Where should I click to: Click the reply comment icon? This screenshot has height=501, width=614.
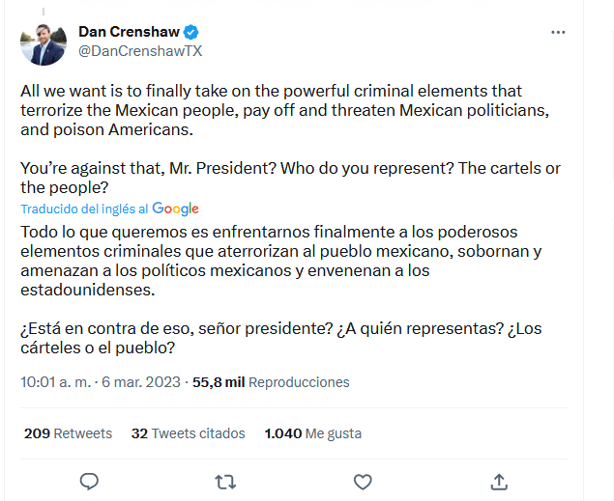(89, 481)
